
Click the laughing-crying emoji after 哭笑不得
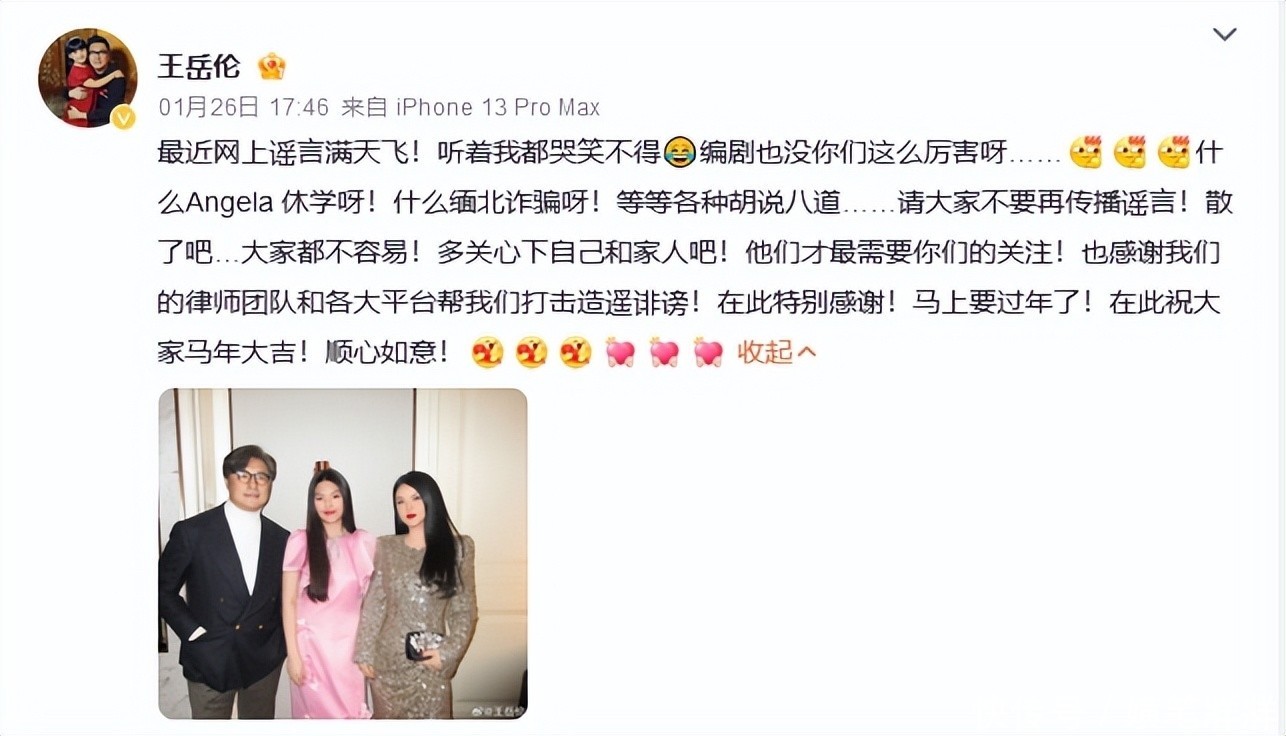679,153
